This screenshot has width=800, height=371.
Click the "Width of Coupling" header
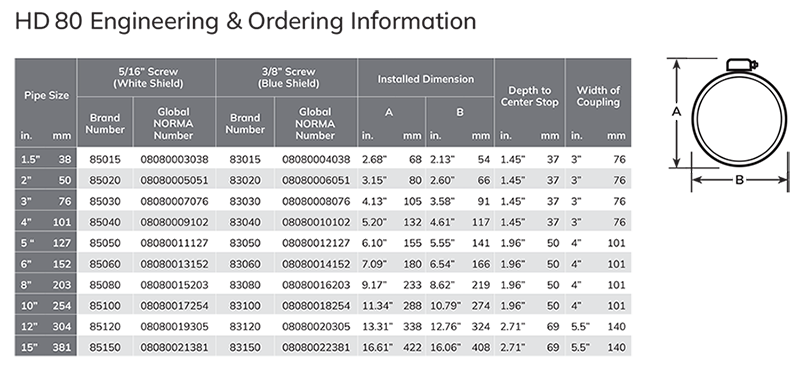(x=598, y=96)
